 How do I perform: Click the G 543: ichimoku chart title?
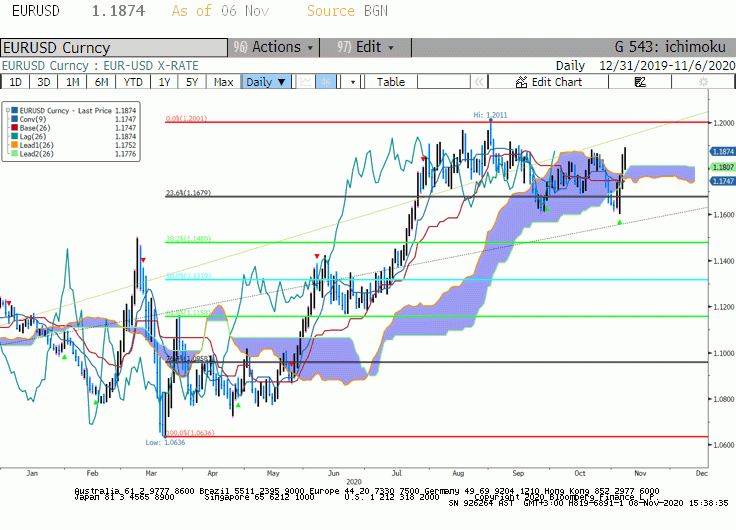point(670,47)
